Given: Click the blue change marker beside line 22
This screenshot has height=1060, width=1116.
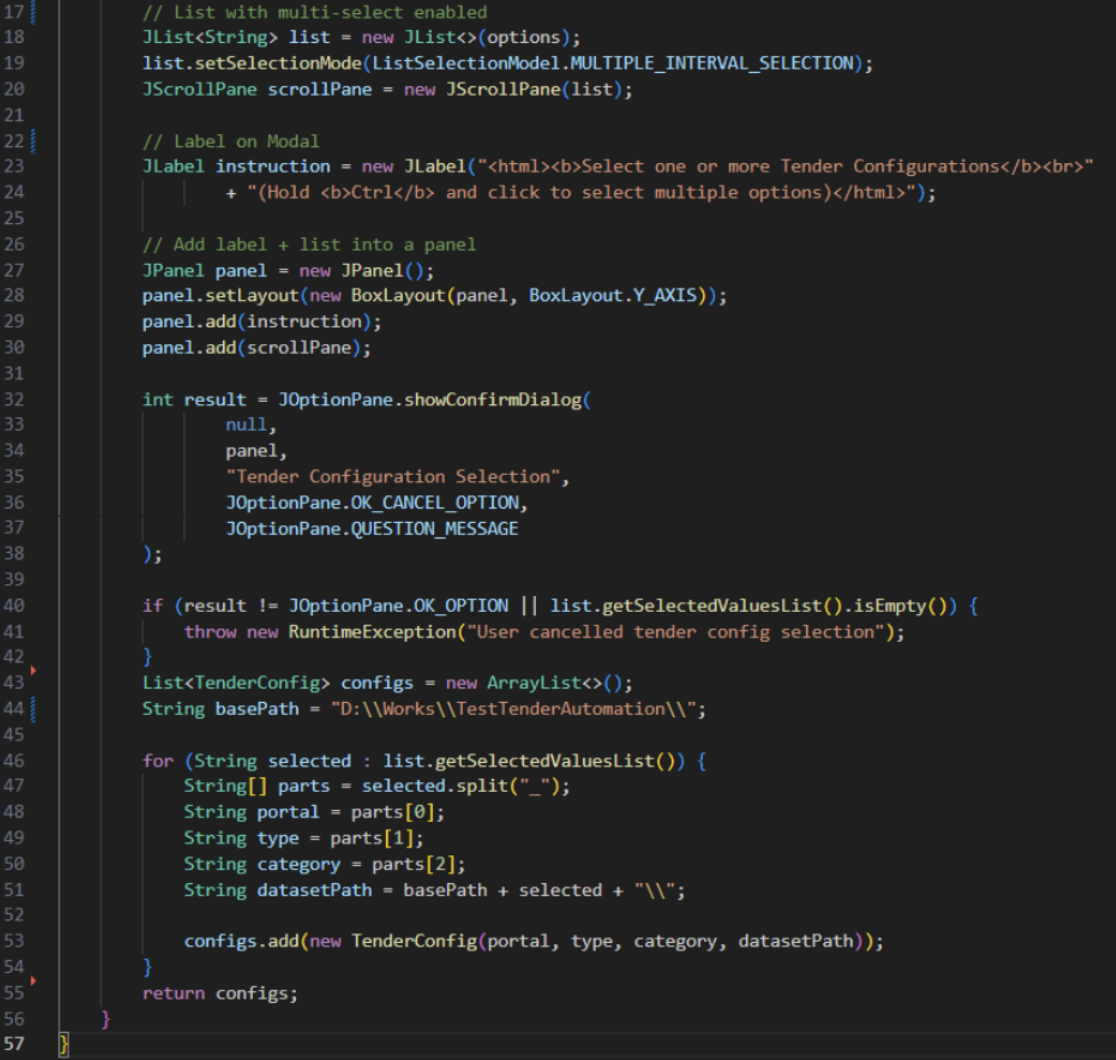Looking at the screenshot, I should (33, 139).
